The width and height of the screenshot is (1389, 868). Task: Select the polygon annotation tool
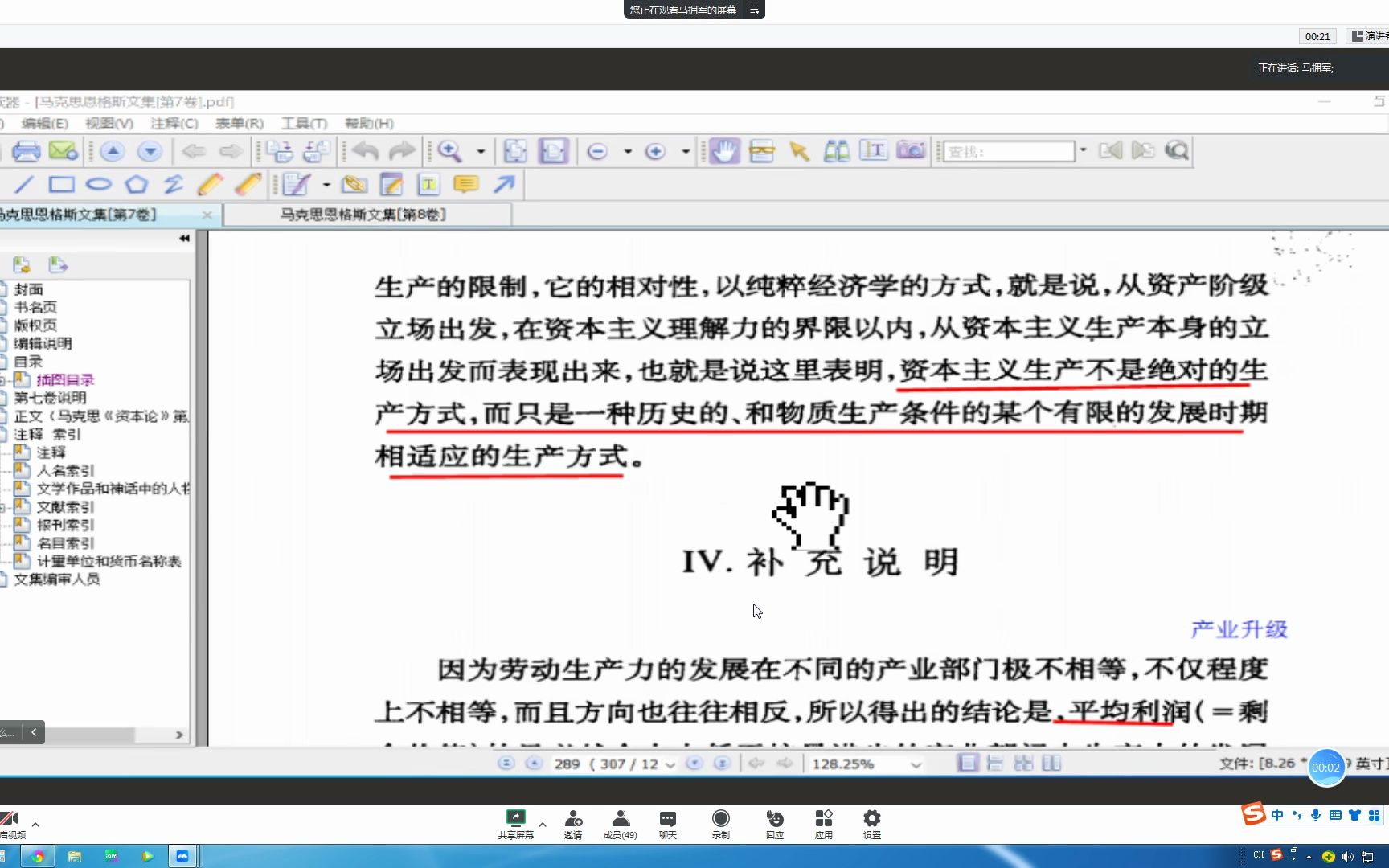[x=137, y=185]
